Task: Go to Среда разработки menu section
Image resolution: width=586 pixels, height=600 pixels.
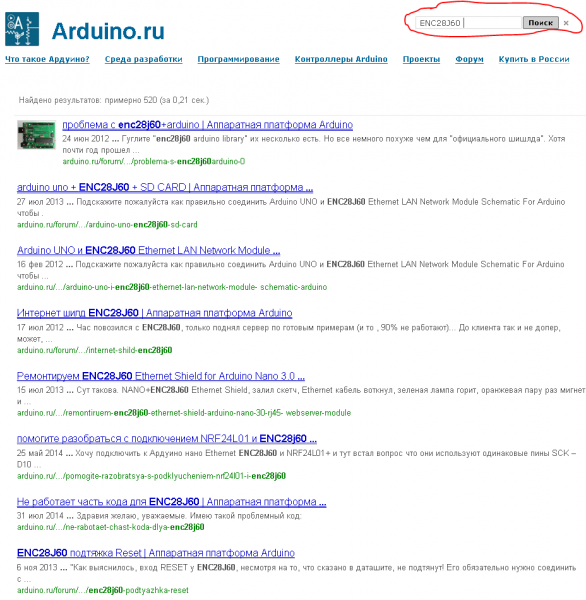Action: [144, 59]
